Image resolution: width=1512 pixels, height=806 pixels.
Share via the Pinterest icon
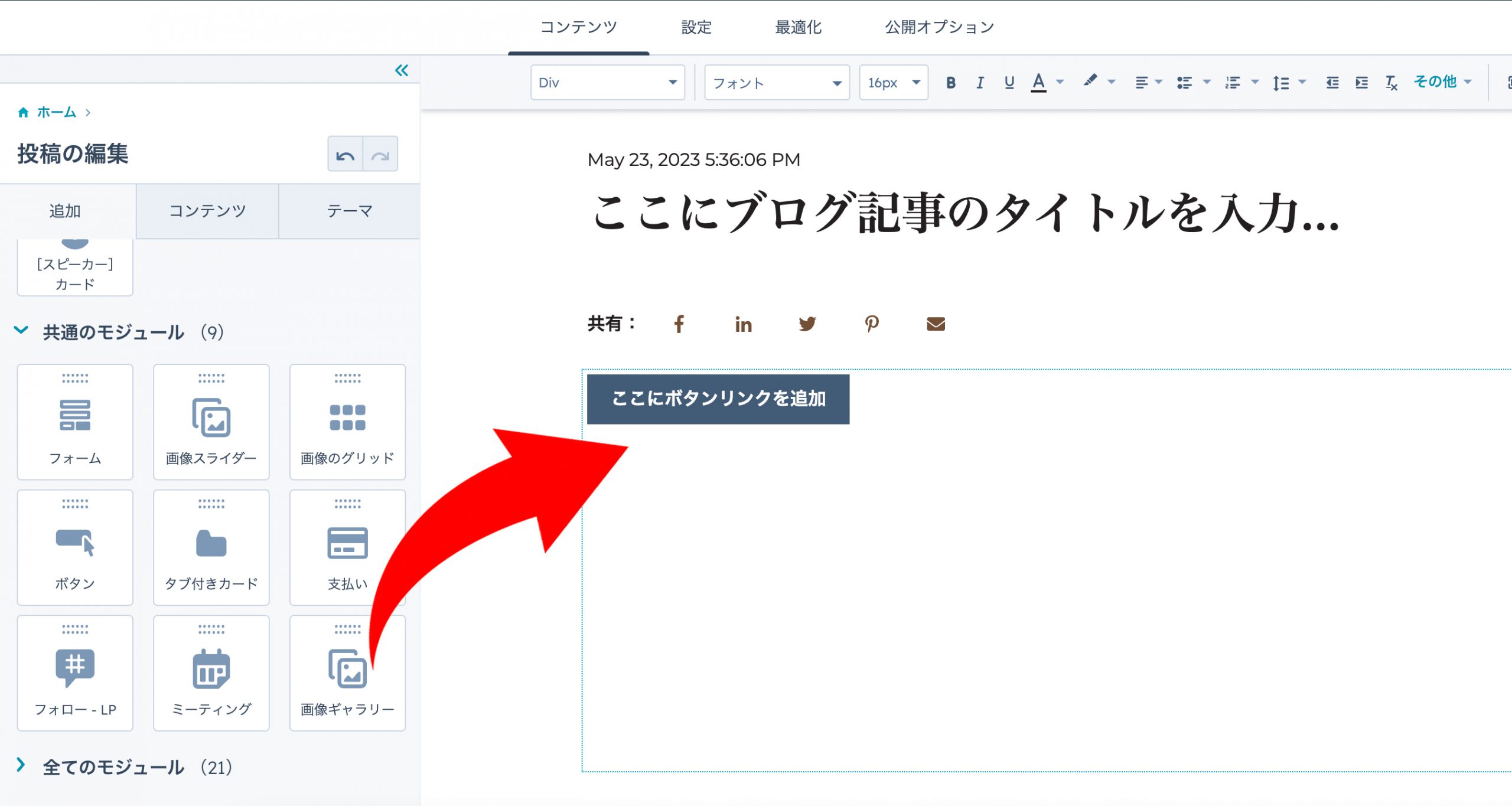[872, 324]
